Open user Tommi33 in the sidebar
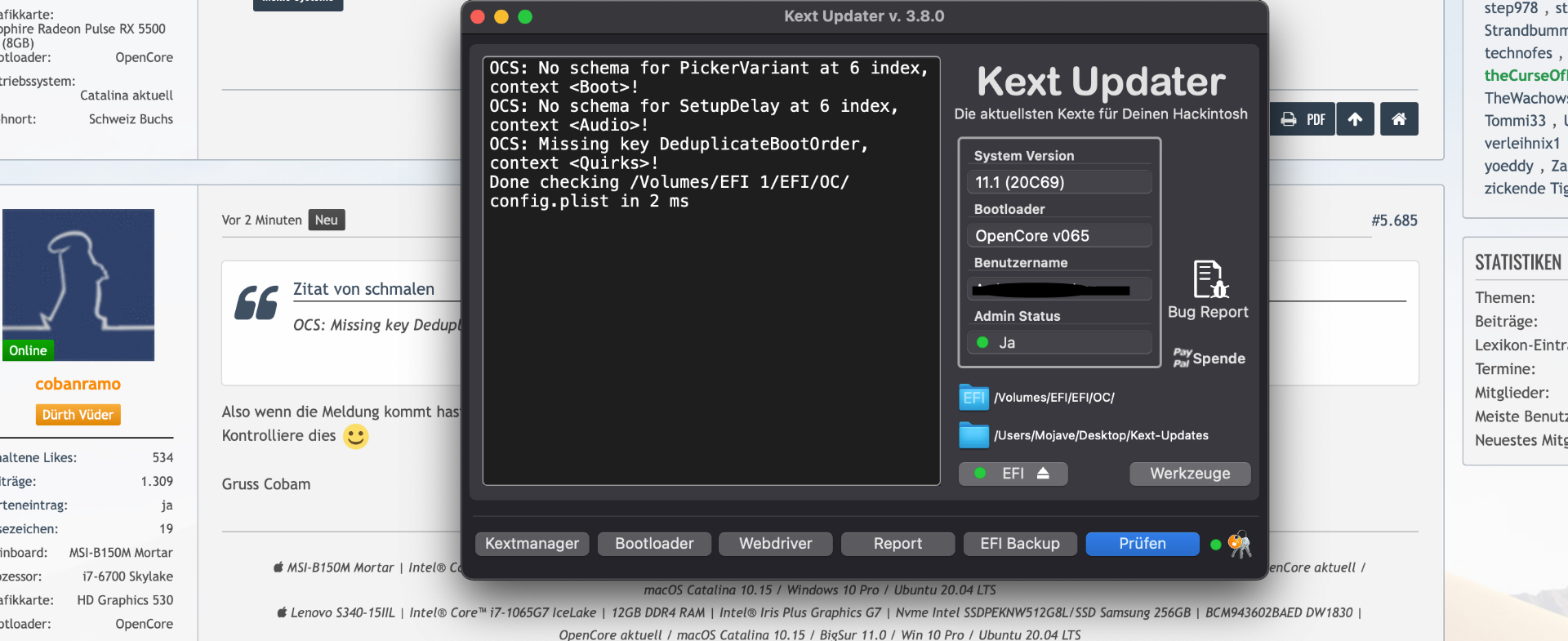 tap(1515, 121)
